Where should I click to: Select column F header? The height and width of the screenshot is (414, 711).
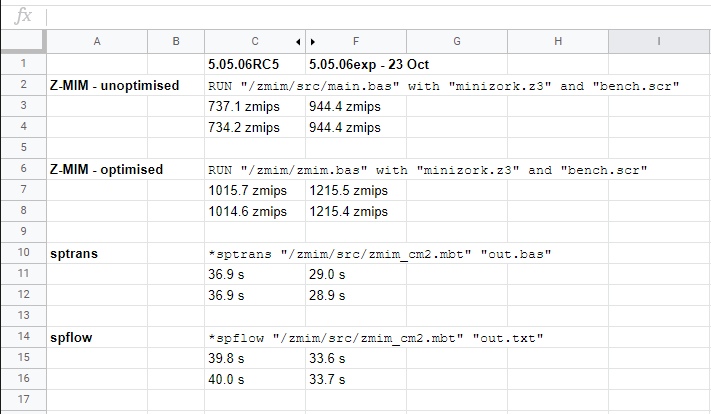[356, 42]
